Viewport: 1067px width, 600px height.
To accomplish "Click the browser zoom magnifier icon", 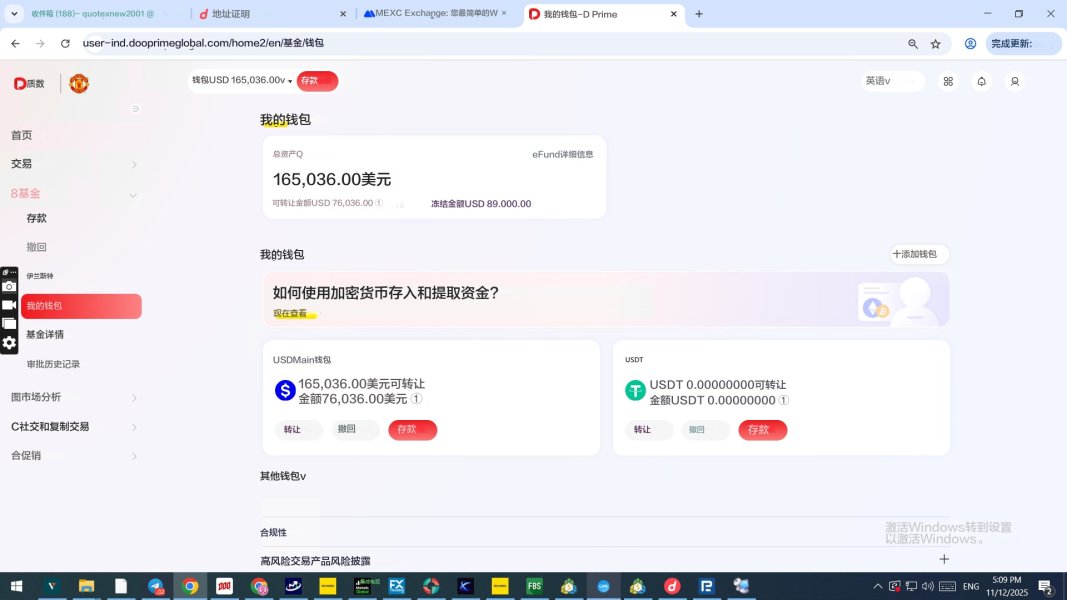I will [x=913, y=44].
